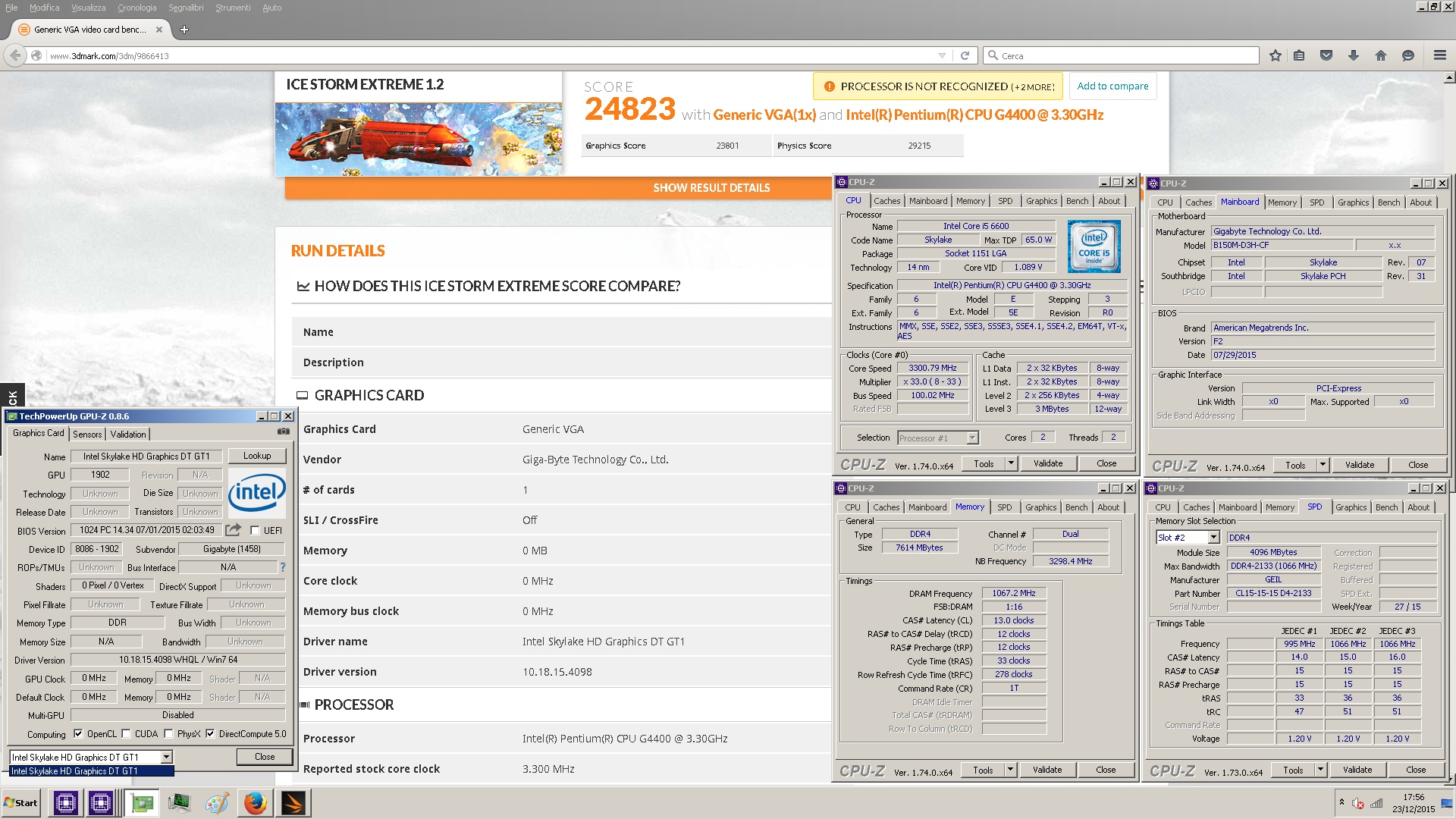This screenshot has height=819, width=1456.
Task: Bookmark this page with the star icon
Action: coord(1276,55)
